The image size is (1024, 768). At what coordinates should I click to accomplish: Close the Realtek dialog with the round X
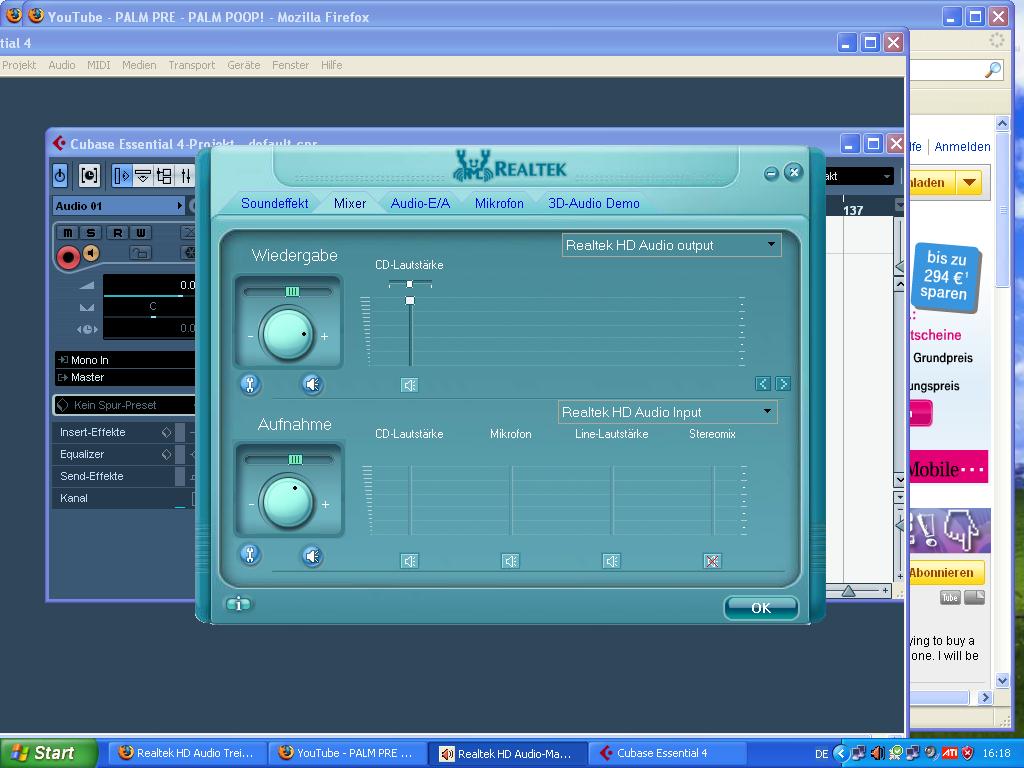click(x=793, y=172)
